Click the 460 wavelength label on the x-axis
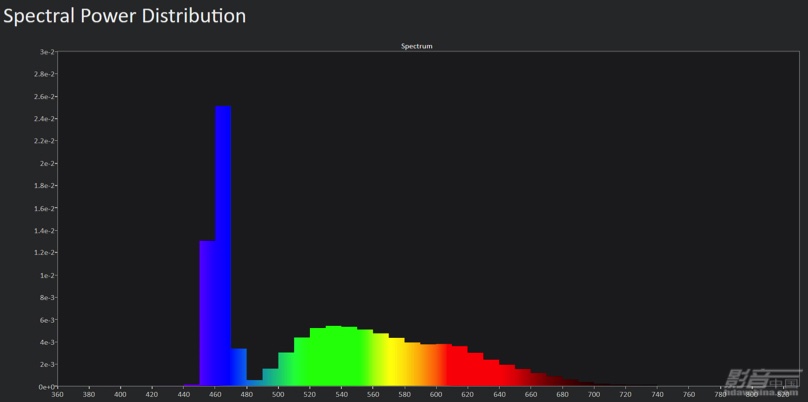Screen dimensions: 808x402 coord(215,394)
